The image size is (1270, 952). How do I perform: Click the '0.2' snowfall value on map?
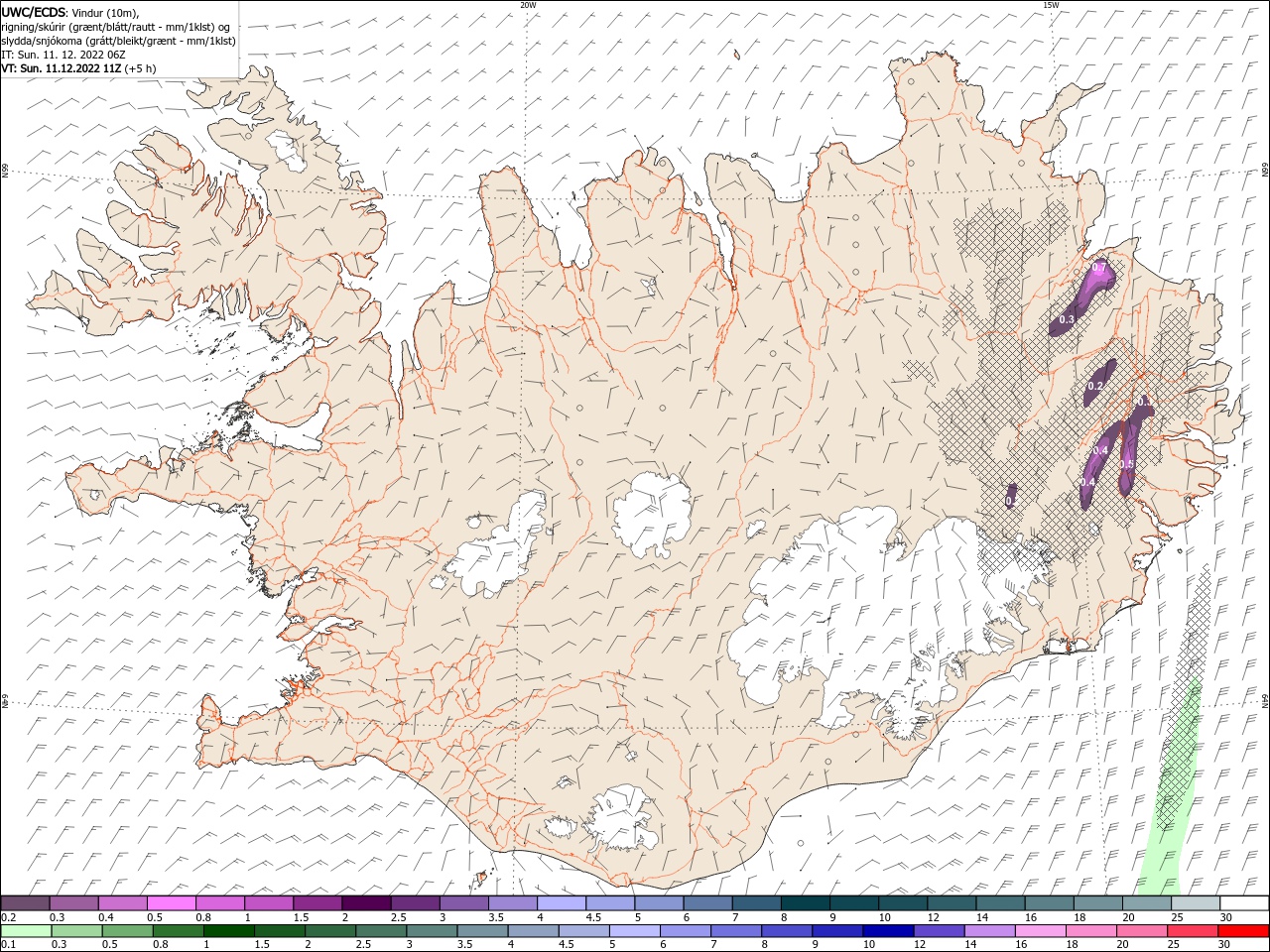click(x=1096, y=386)
